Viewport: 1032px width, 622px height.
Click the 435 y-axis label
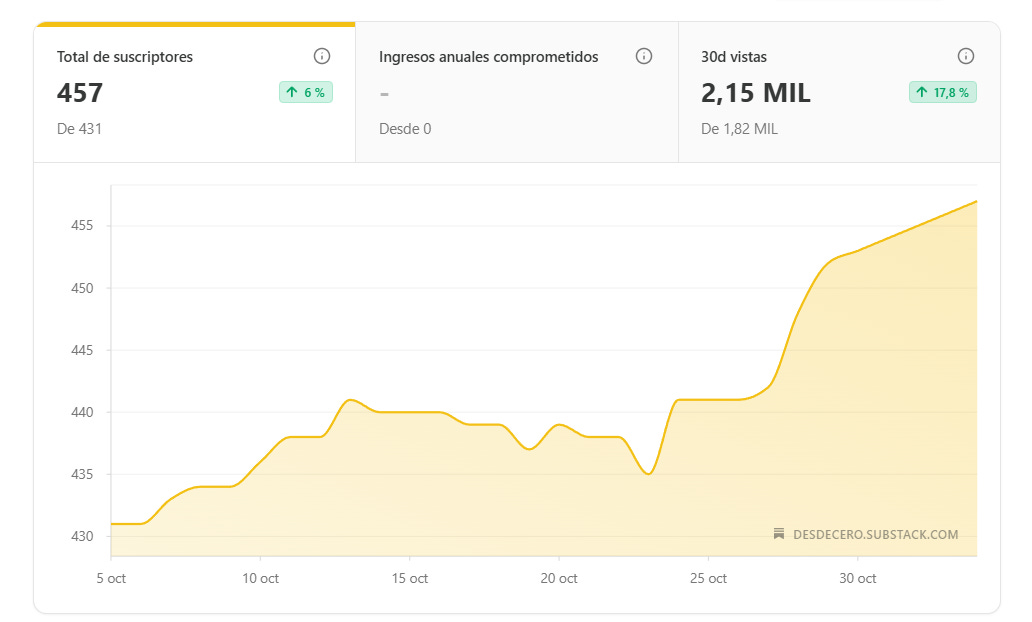pos(82,475)
